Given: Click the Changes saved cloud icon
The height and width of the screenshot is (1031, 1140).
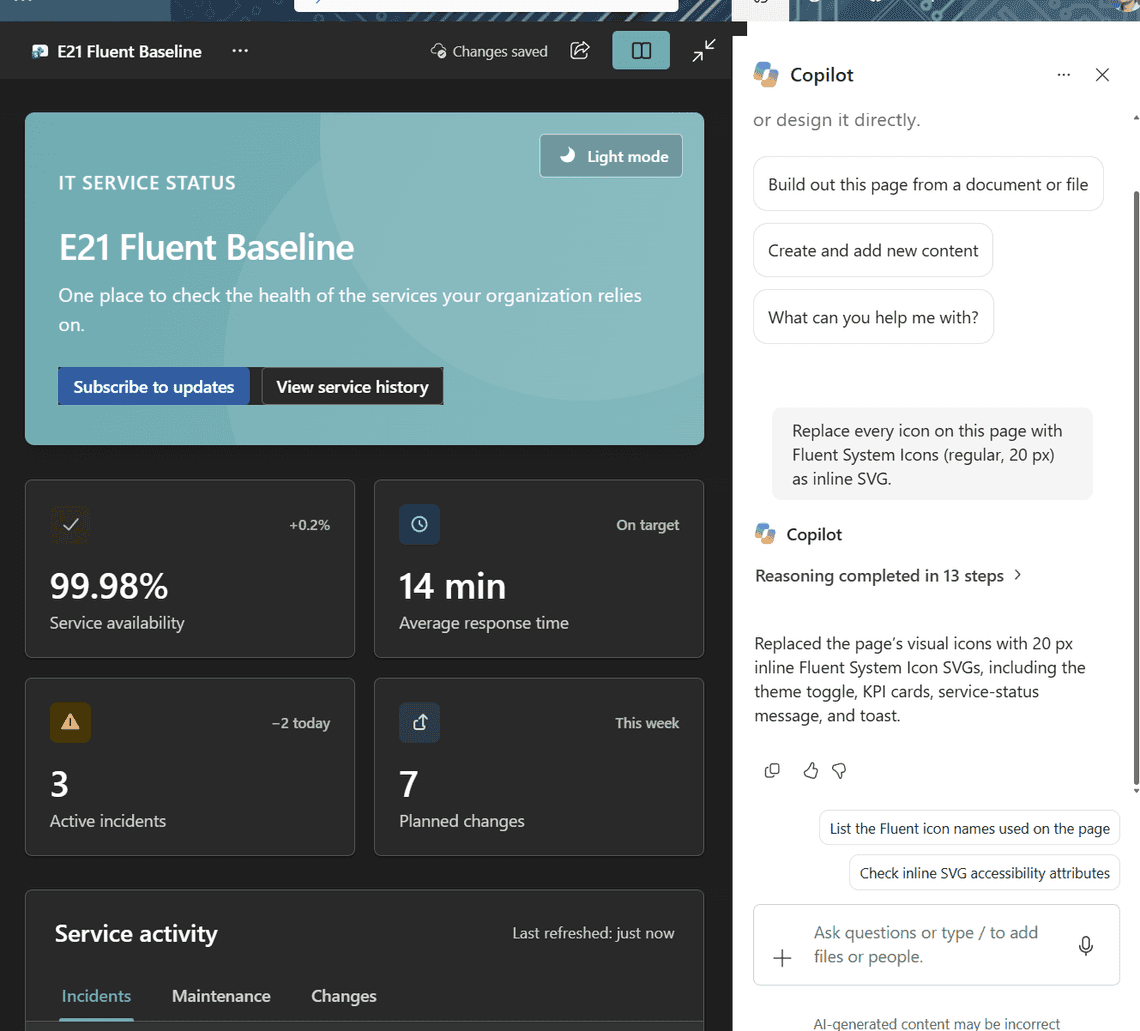Looking at the screenshot, I should pos(438,51).
